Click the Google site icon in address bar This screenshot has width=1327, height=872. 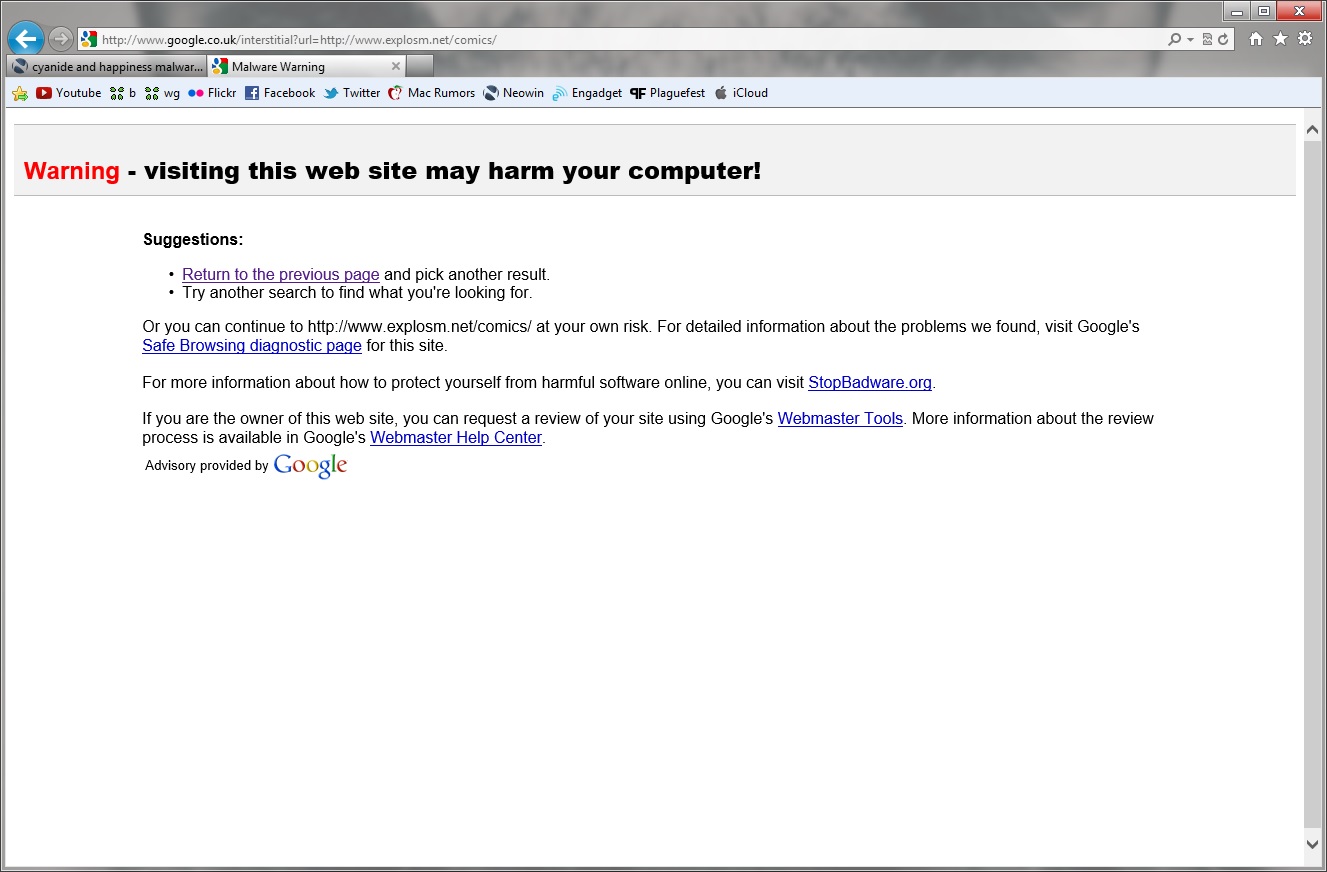coord(89,40)
